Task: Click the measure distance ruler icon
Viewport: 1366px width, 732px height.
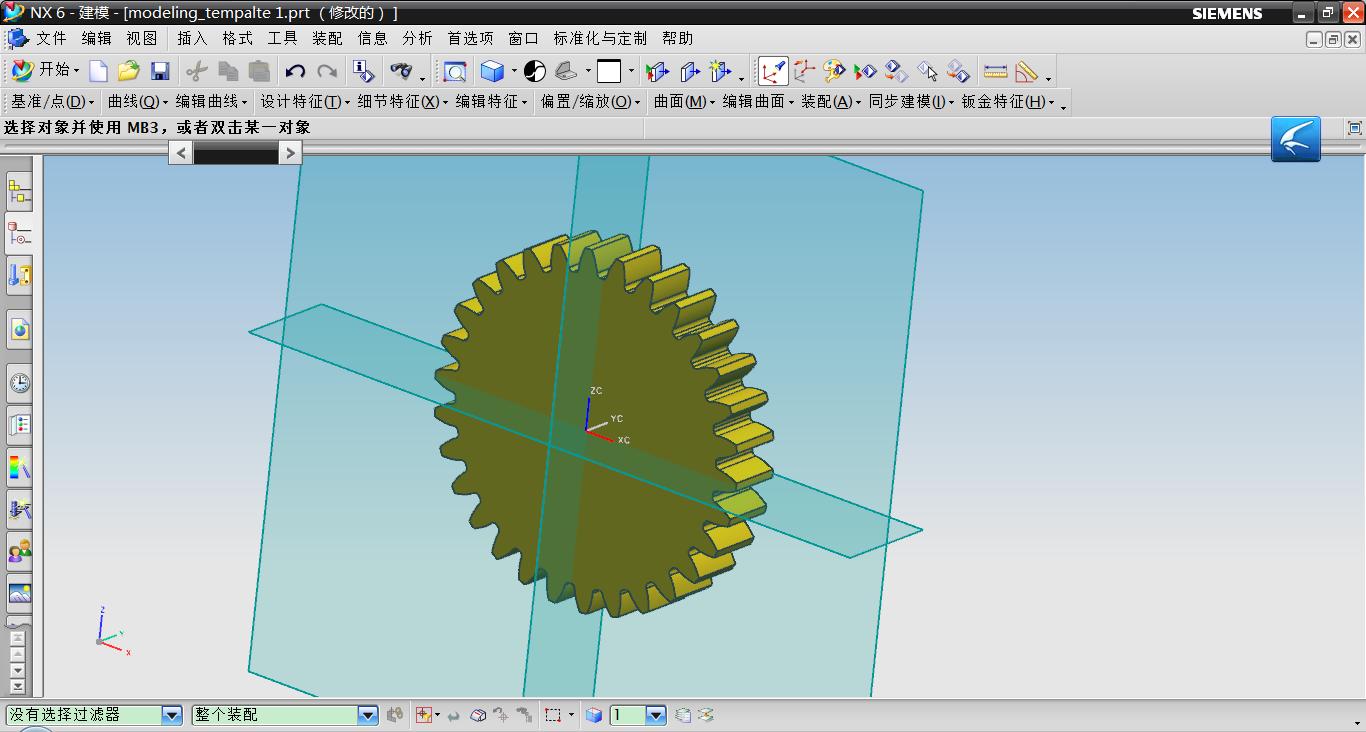Action: click(x=995, y=71)
